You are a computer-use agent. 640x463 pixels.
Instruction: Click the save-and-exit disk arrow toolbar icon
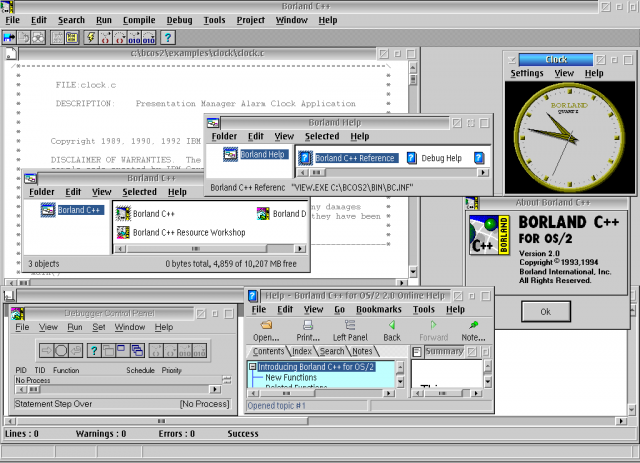[x=9, y=38]
